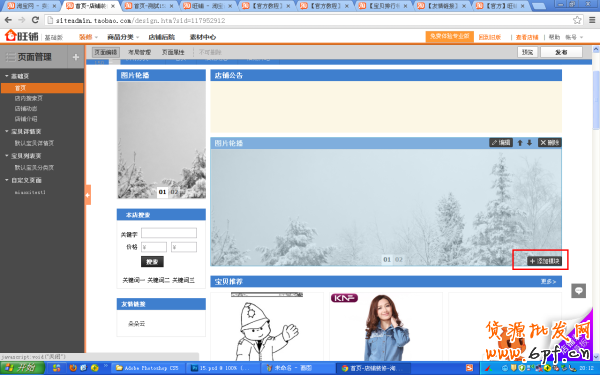Open the 装修 dropdown menu

[x=88, y=37]
